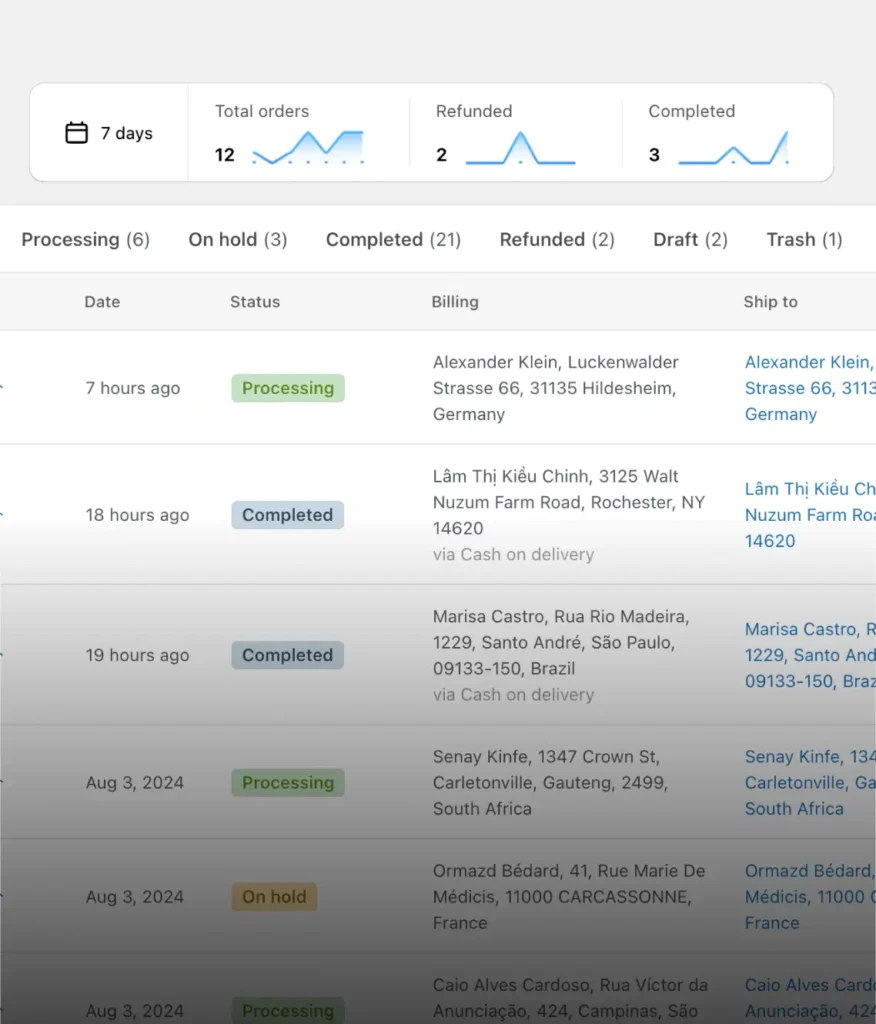Image resolution: width=876 pixels, height=1024 pixels.
Task: Open Lâm Thị Kiều Chinh's Ship to address link
Action: [810, 515]
